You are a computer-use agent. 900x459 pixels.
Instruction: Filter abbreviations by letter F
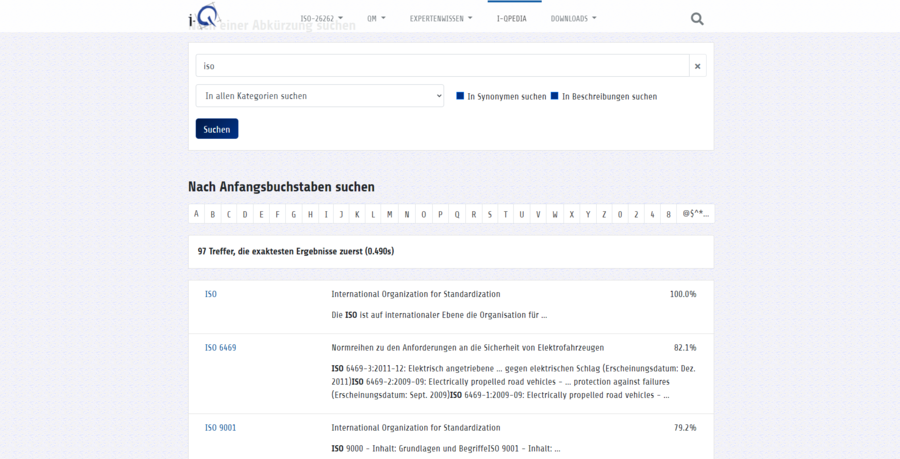point(277,214)
